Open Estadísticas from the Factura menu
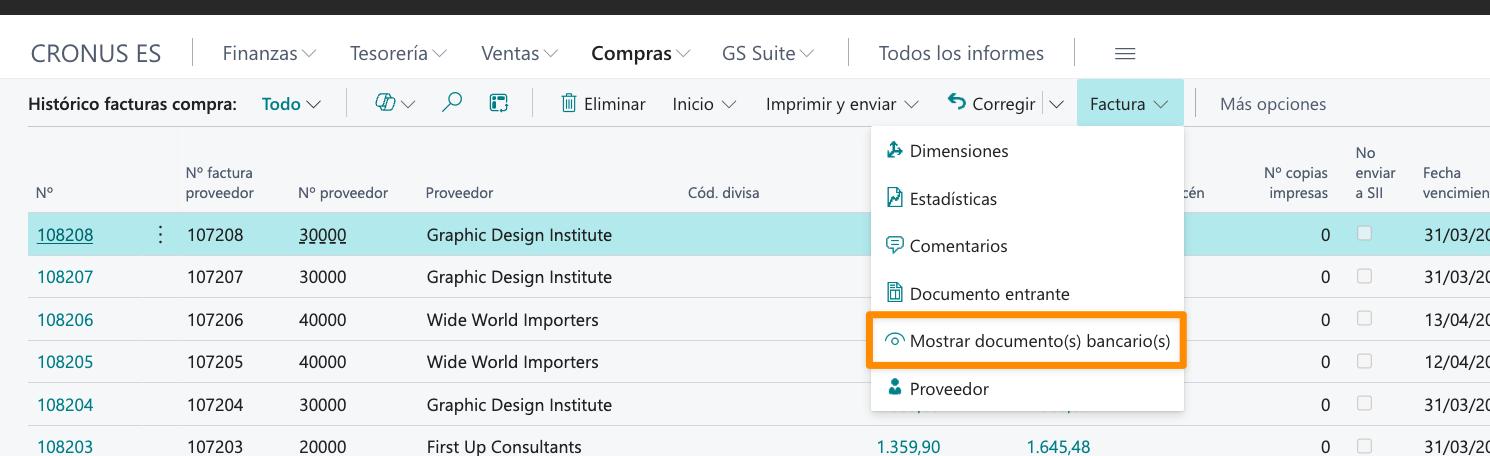 (x=952, y=199)
